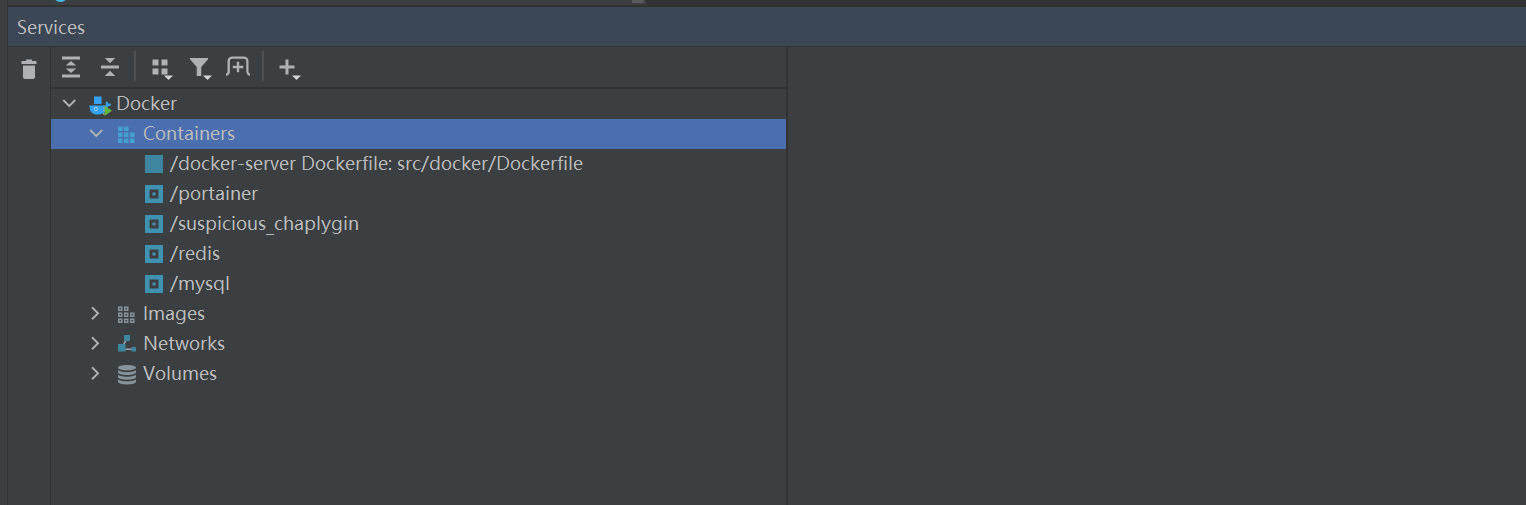Viewport: 1526px width, 505px height.
Task: Click the docker-server container square icon
Action: 154,164
